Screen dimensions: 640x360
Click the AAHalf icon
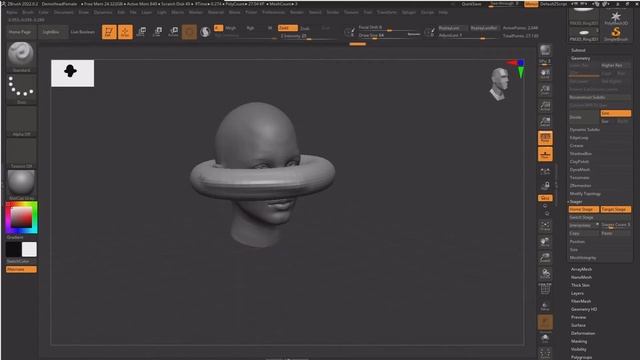[x=545, y=122]
